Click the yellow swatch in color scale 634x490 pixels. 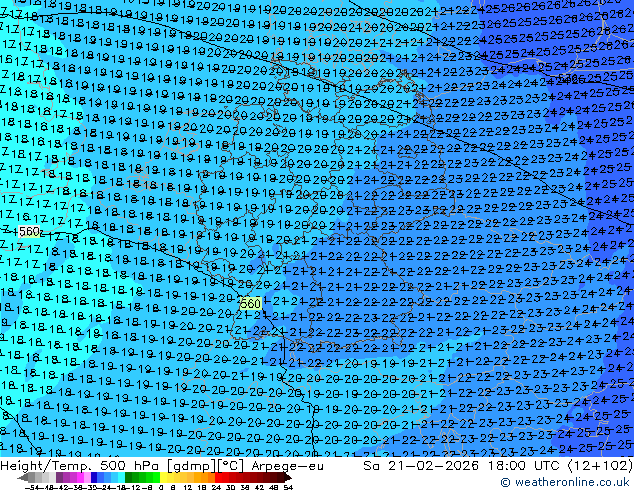tap(163, 477)
